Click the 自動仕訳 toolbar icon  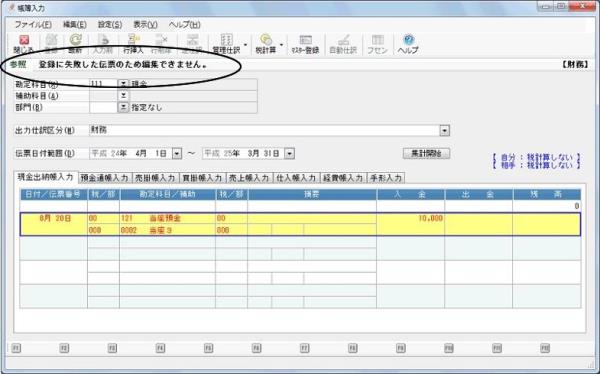point(343,44)
